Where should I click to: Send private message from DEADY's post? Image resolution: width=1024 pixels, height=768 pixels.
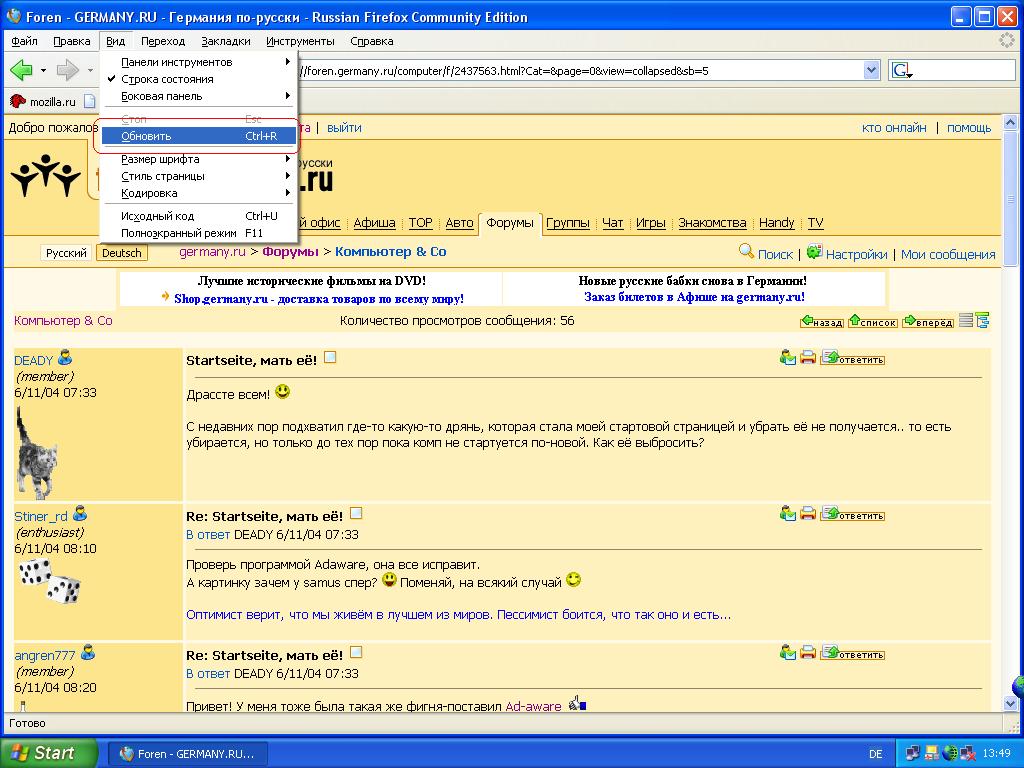click(788, 358)
